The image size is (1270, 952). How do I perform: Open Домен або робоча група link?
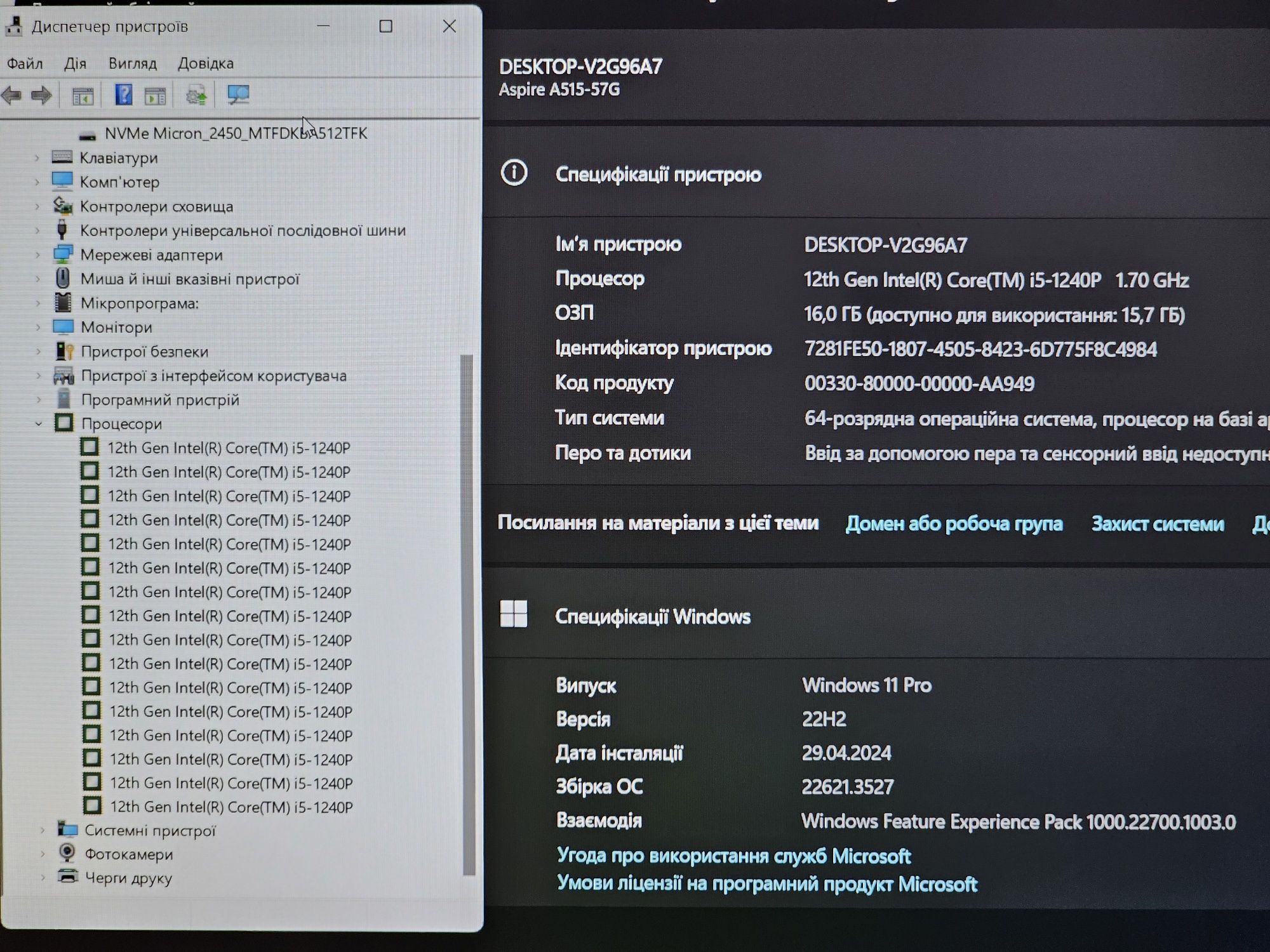coord(954,524)
